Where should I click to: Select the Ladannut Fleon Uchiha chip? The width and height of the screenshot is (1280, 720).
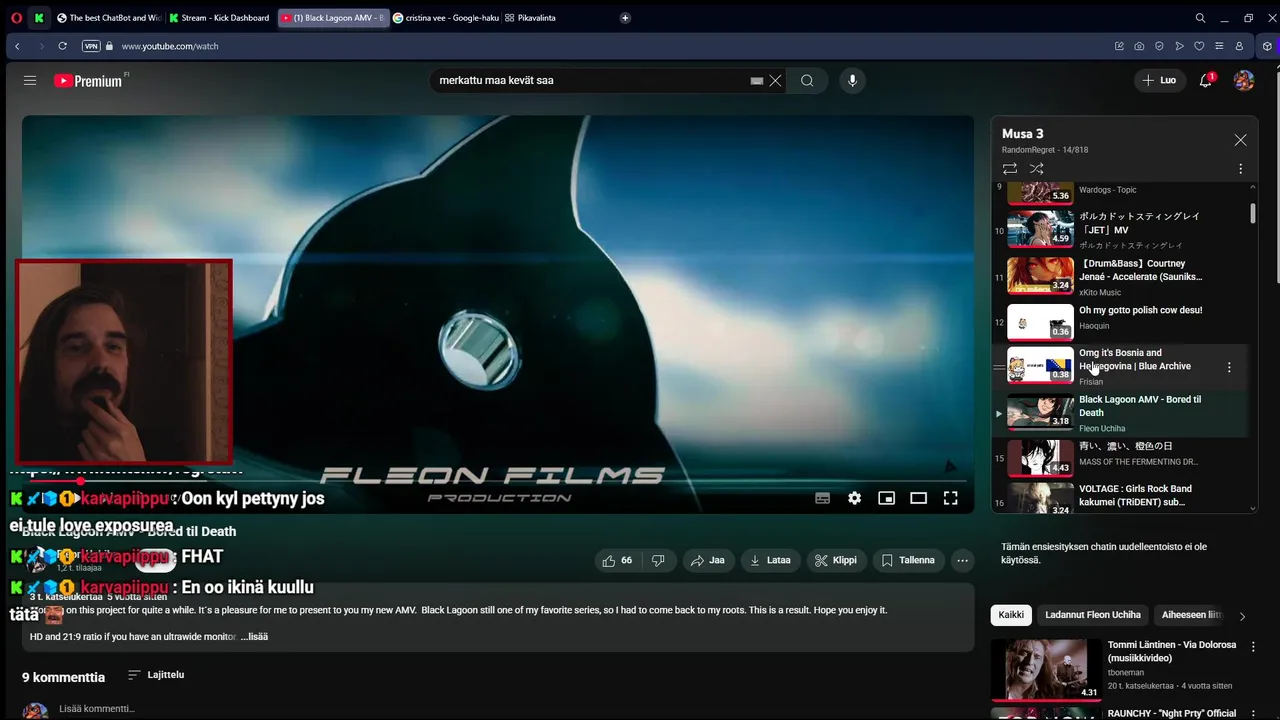(1093, 615)
